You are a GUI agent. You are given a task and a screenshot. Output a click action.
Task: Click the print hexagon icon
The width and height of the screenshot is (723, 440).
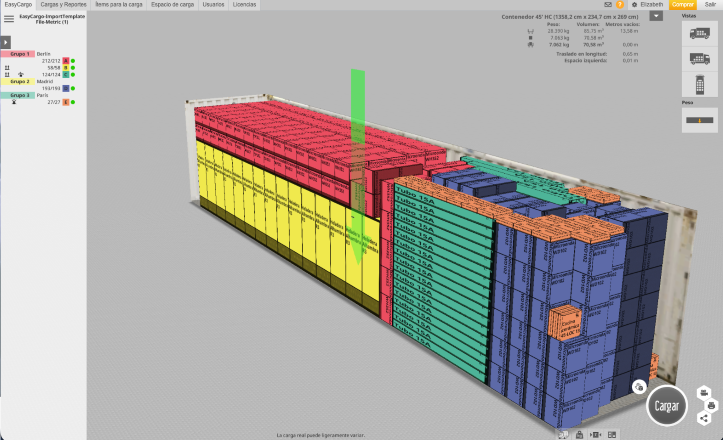(x=711, y=405)
